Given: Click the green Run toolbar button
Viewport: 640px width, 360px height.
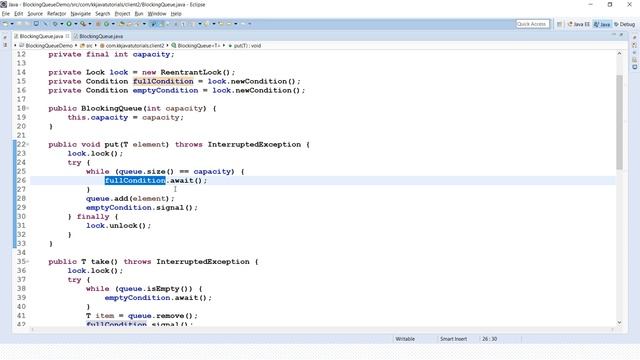Looking at the screenshot, I should pyautogui.click(x=69, y=24).
